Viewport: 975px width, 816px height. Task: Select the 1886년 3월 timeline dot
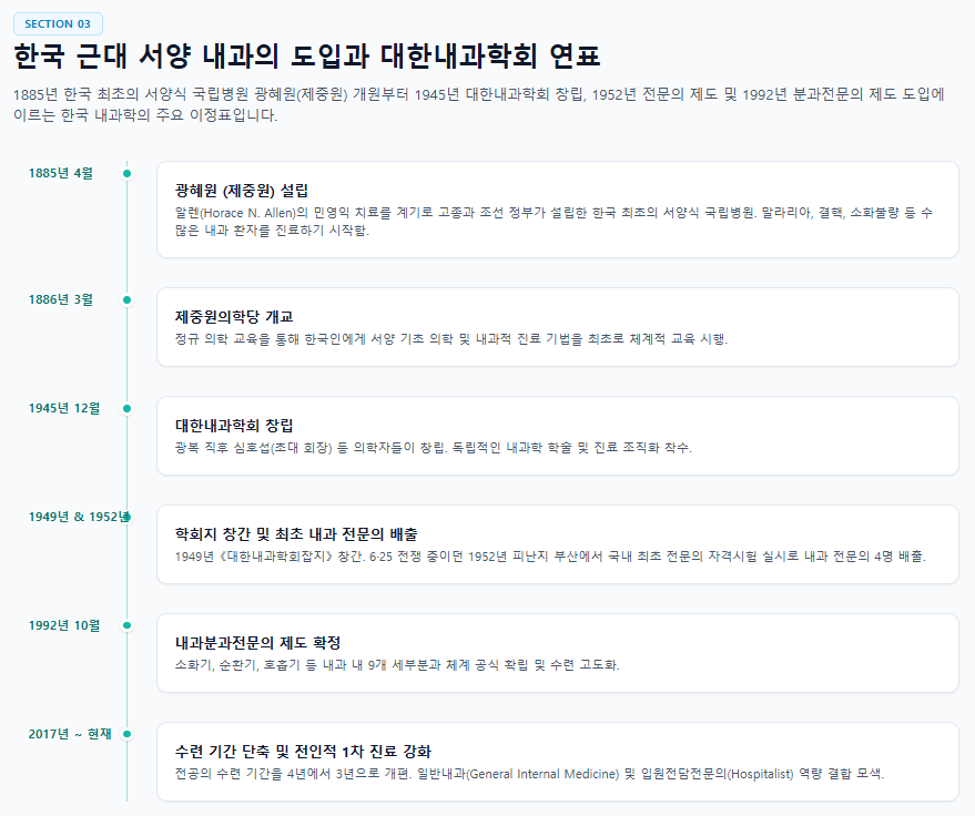(127, 300)
